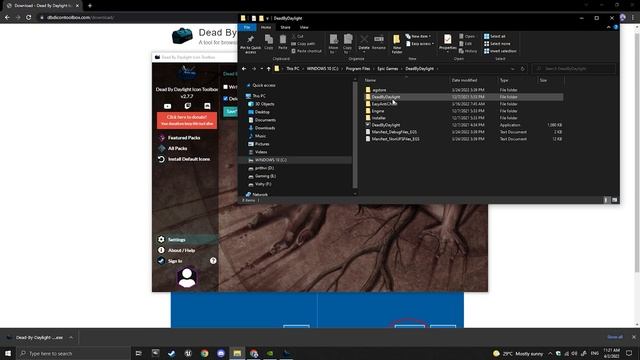This screenshot has width=640, height=360.
Task: Switch Explorer to large icons view
Action: coord(614,200)
